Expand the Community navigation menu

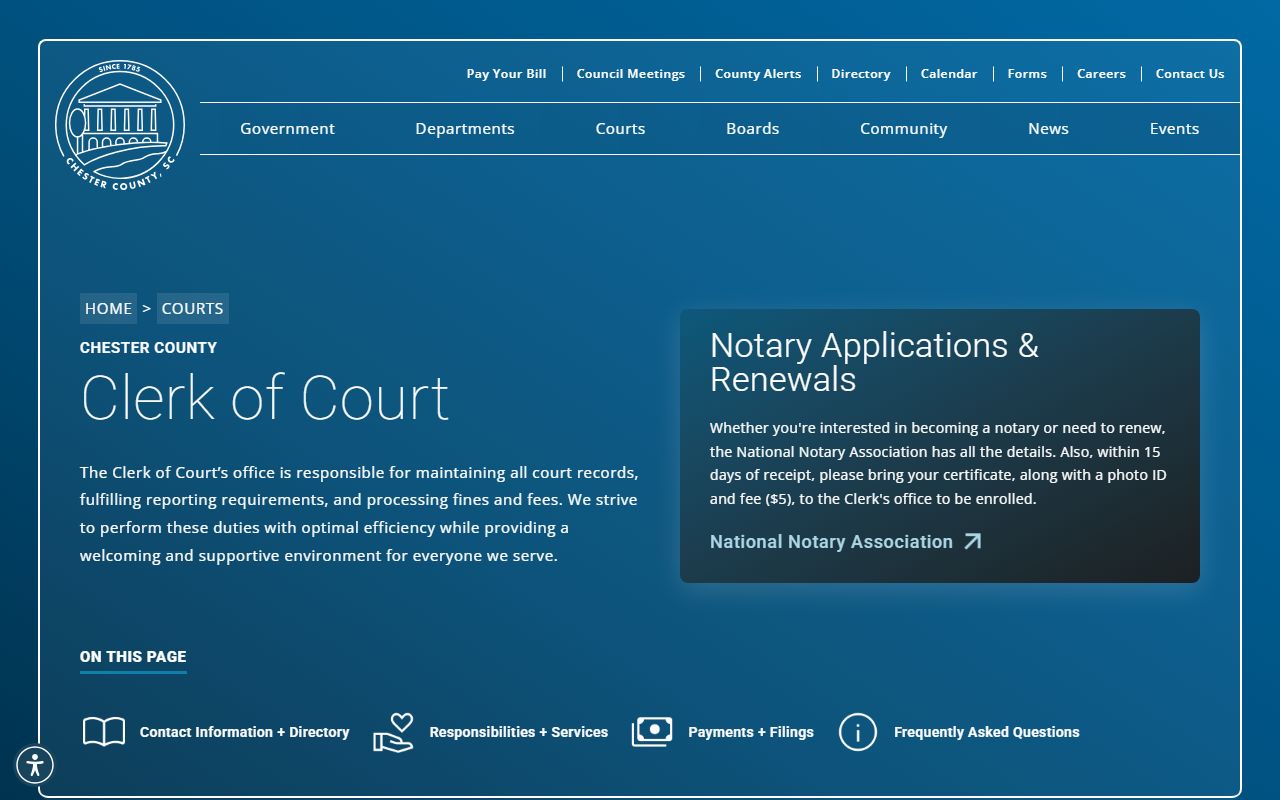click(x=903, y=129)
